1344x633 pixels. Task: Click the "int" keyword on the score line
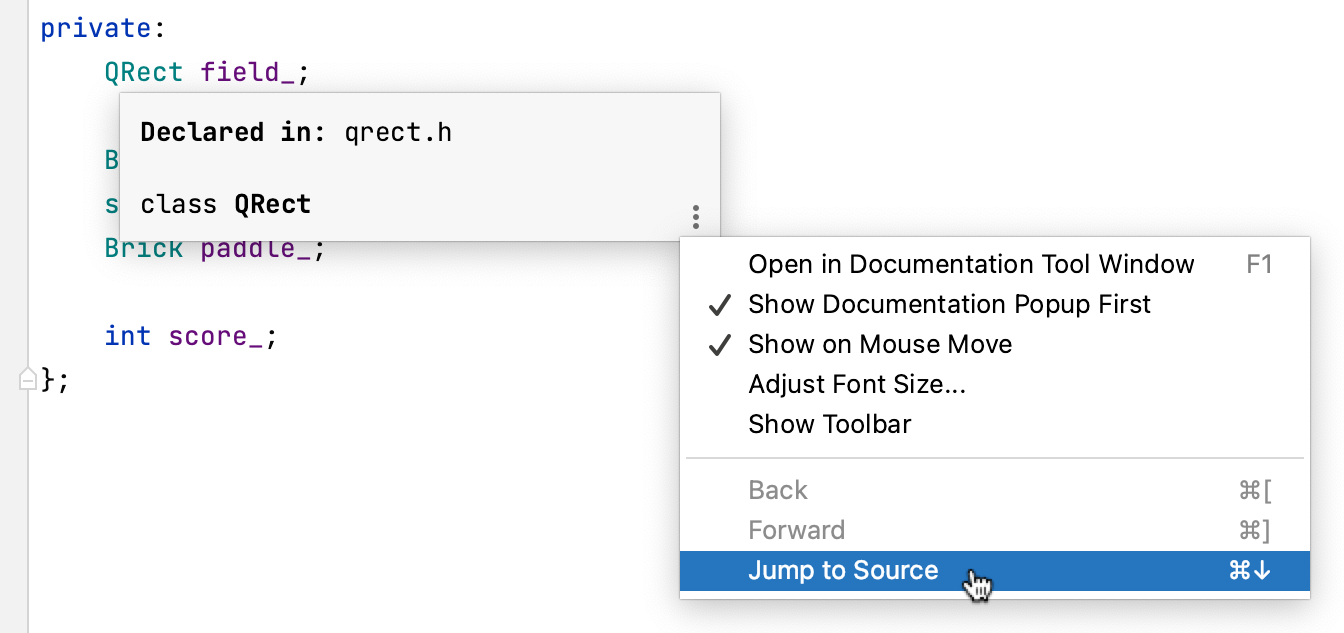pos(127,336)
